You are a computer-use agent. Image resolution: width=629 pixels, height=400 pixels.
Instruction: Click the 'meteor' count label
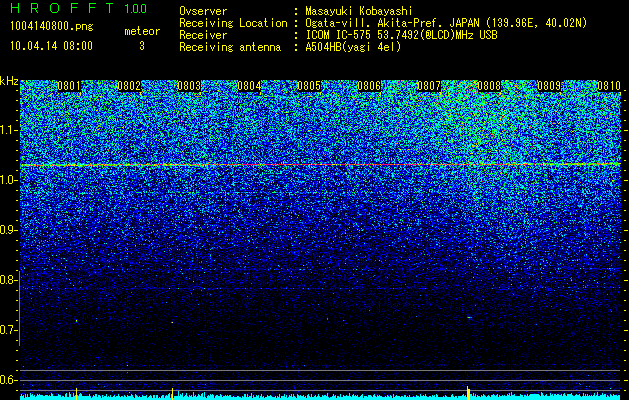(x=142, y=31)
